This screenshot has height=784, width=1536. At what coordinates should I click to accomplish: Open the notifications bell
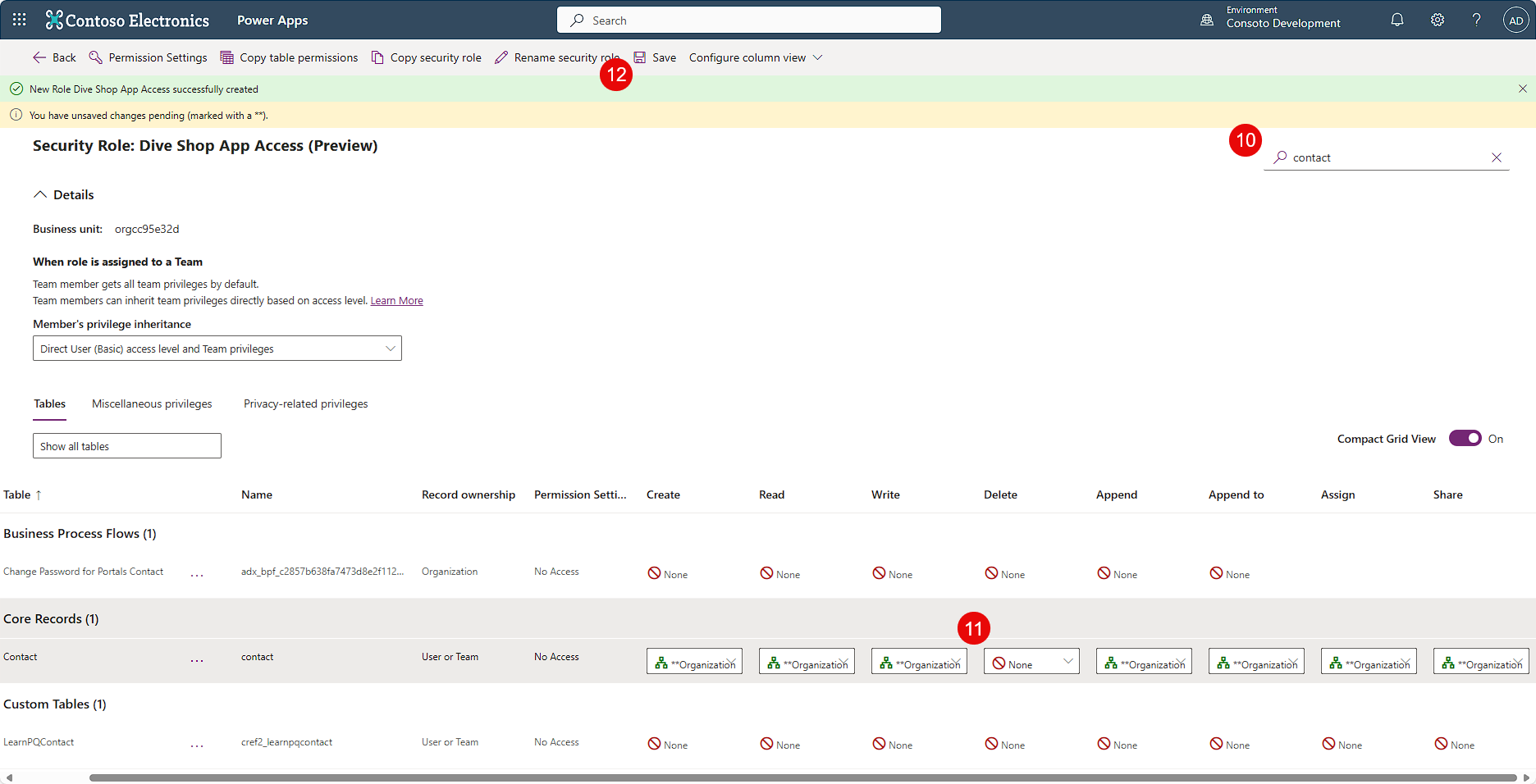coord(1397,19)
